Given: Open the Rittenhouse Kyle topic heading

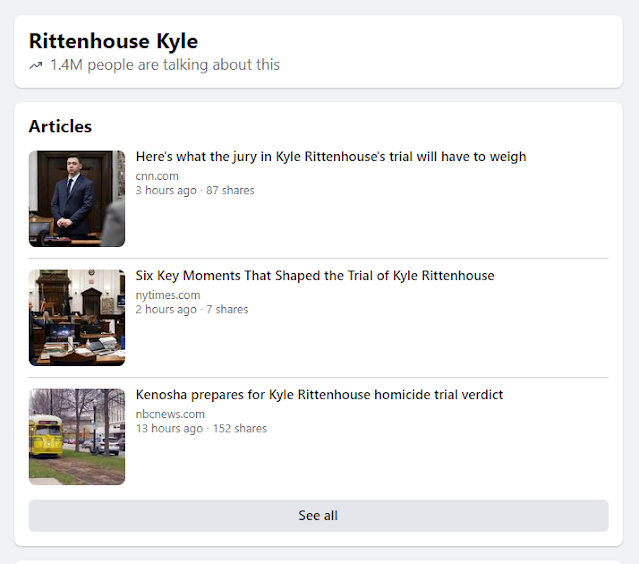Looking at the screenshot, I should point(113,42).
